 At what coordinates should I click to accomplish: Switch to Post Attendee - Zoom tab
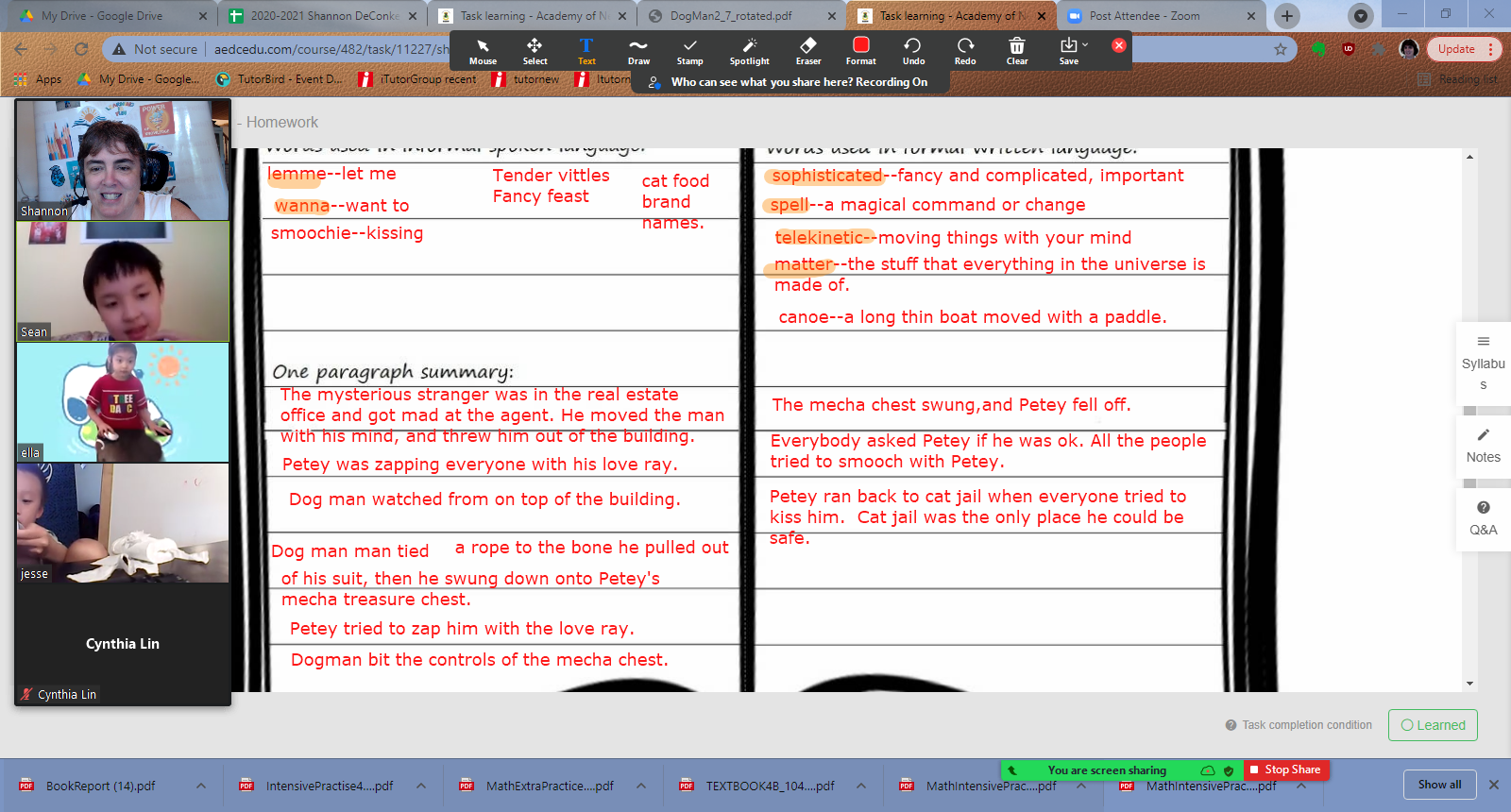tap(1162, 16)
